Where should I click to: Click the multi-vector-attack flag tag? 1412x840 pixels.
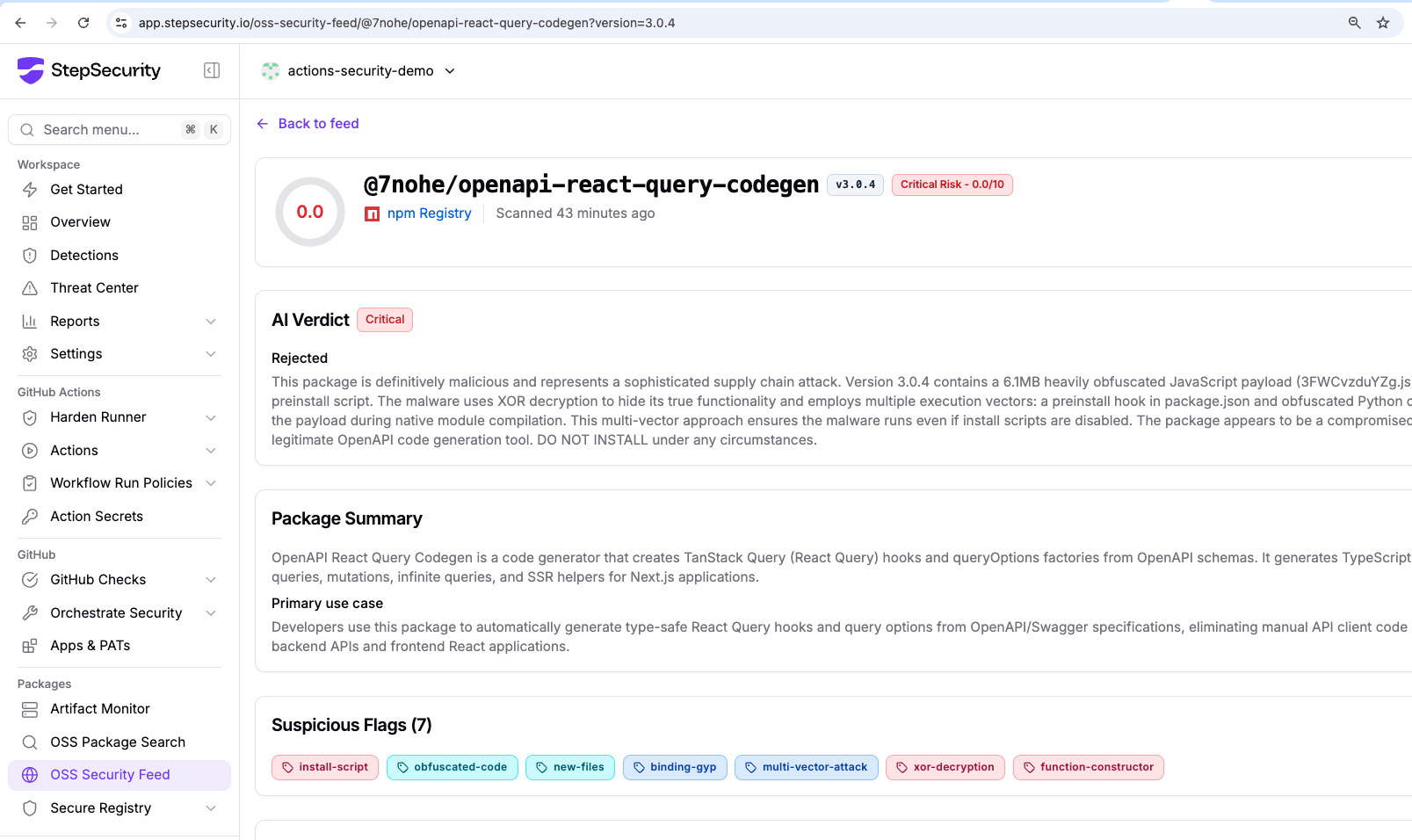(807, 767)
